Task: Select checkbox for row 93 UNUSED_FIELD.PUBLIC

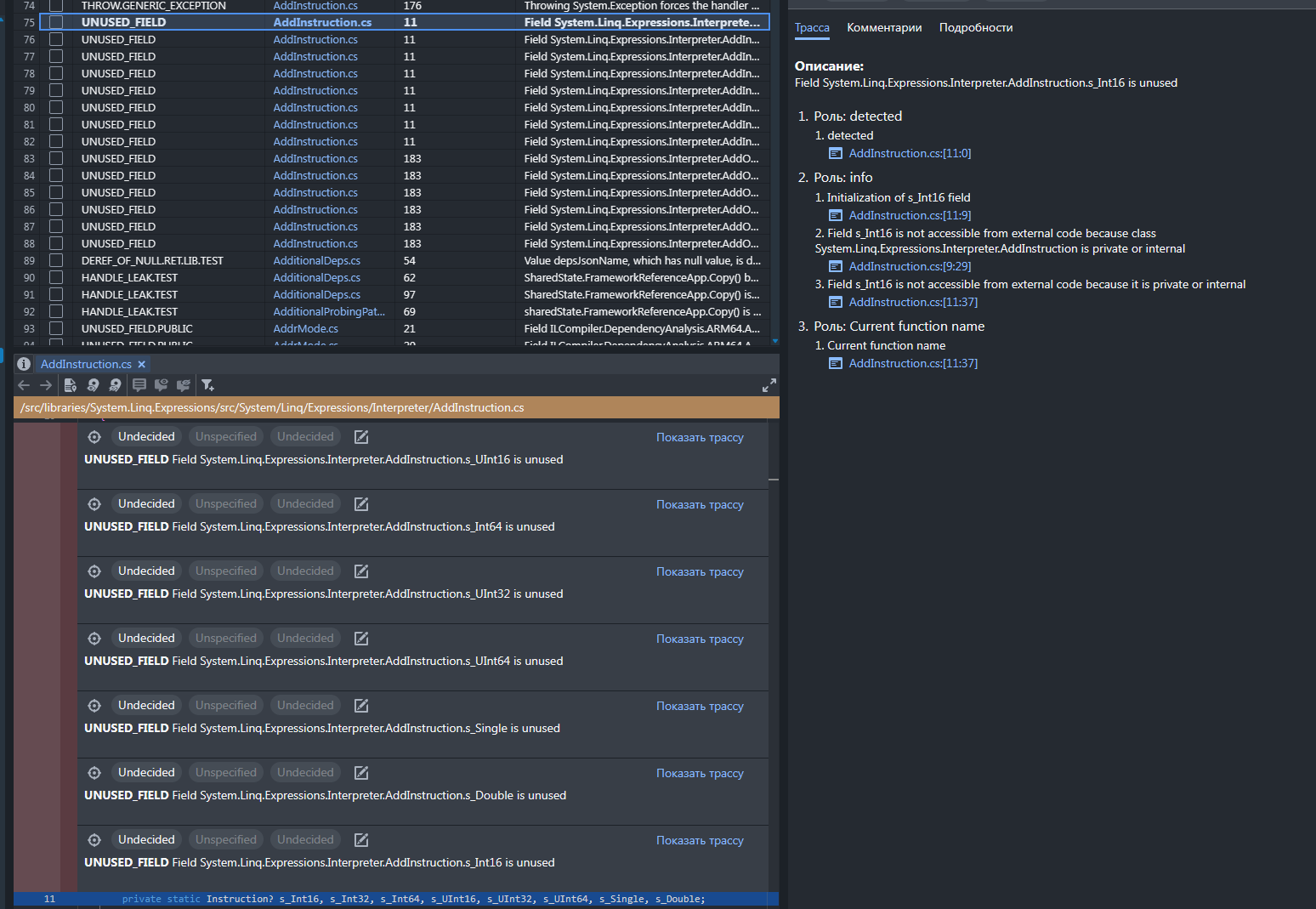Action: [x=56, y=328]
